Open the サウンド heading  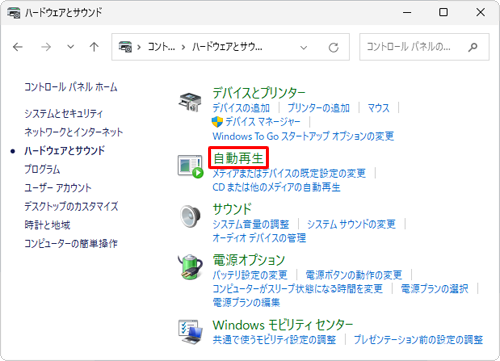point(232,209)
